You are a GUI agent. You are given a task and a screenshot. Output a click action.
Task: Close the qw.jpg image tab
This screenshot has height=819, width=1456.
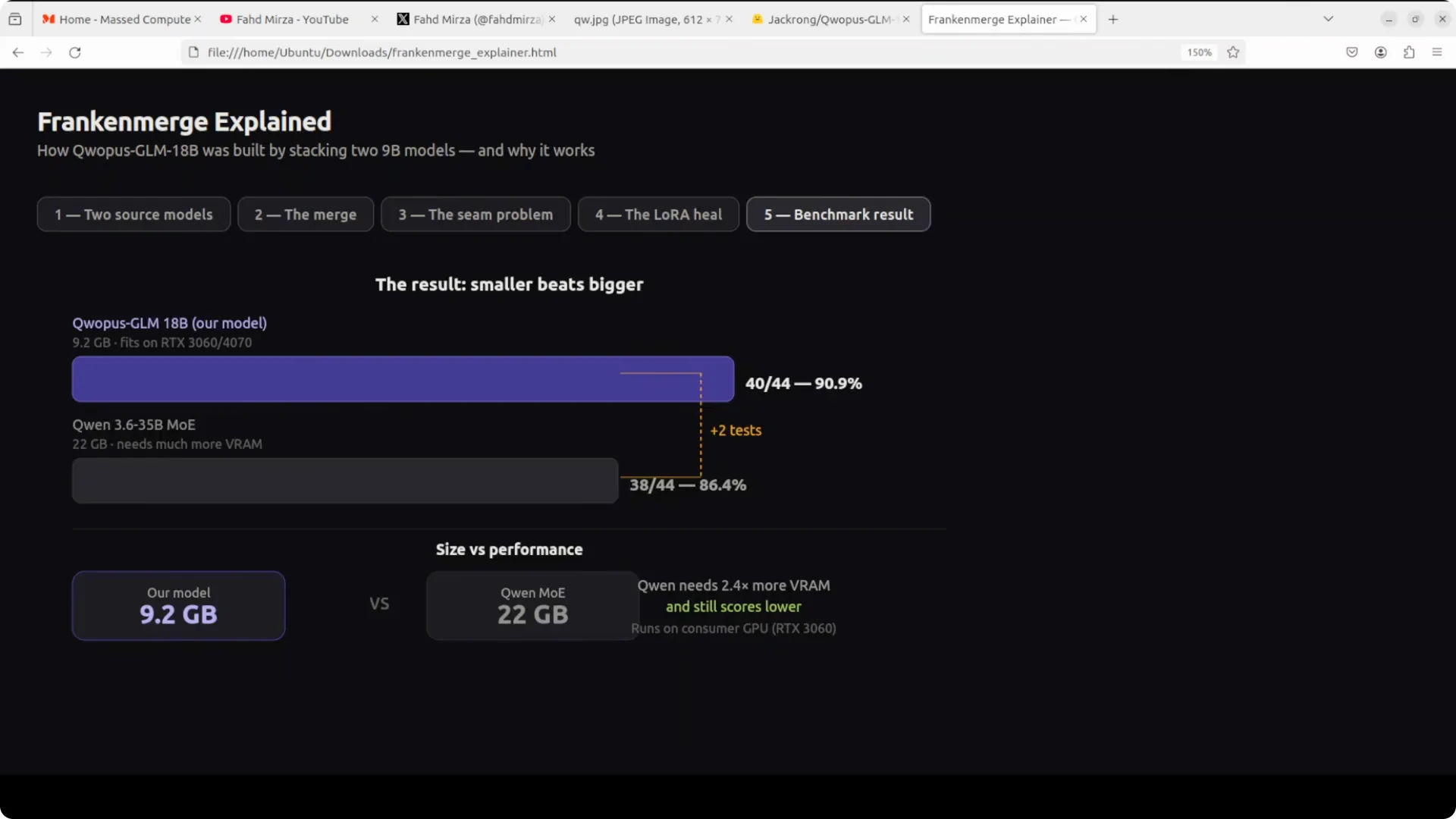(x=729, y=19)
